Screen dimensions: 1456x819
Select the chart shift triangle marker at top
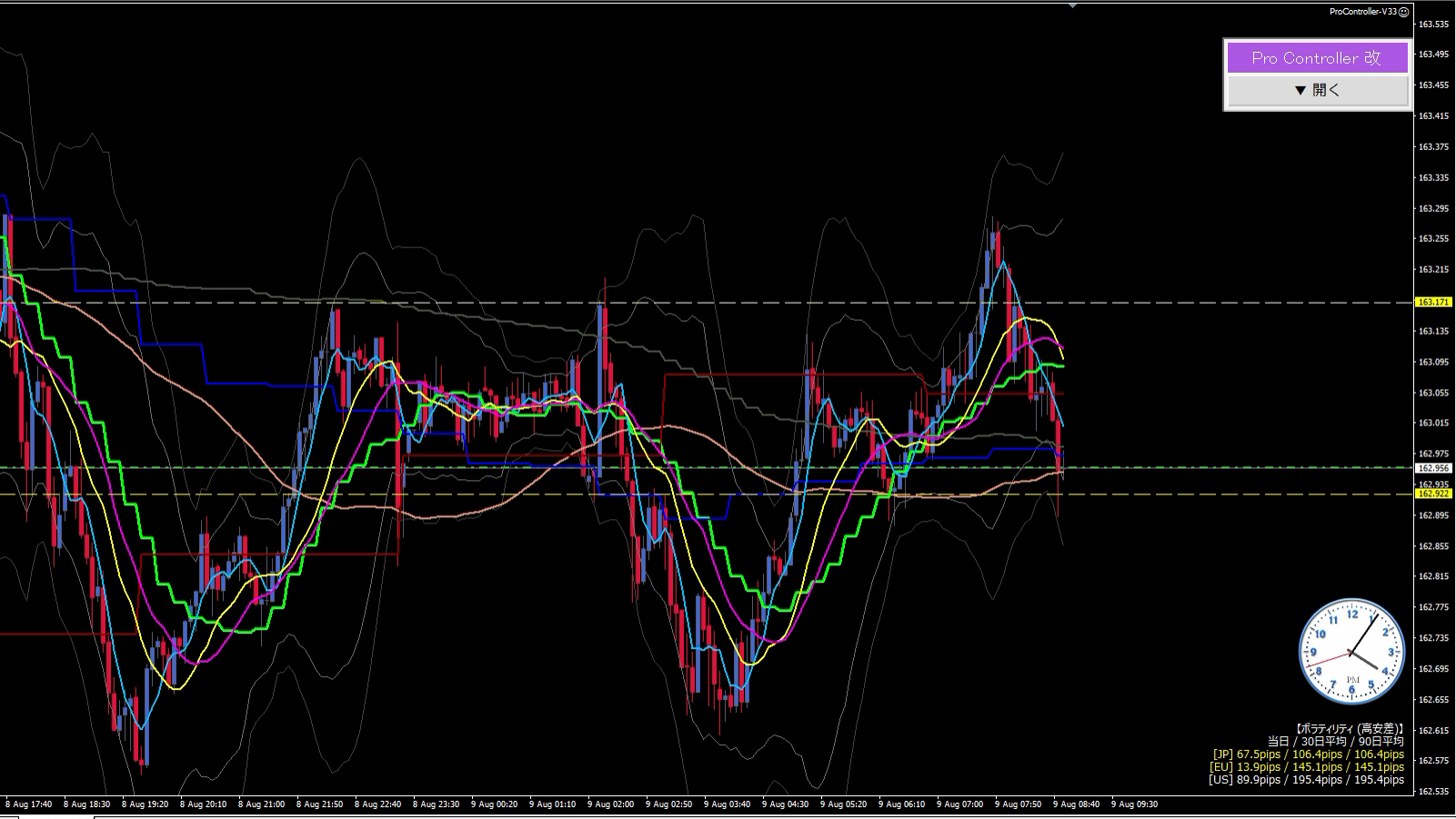[x=1073, y=5]
